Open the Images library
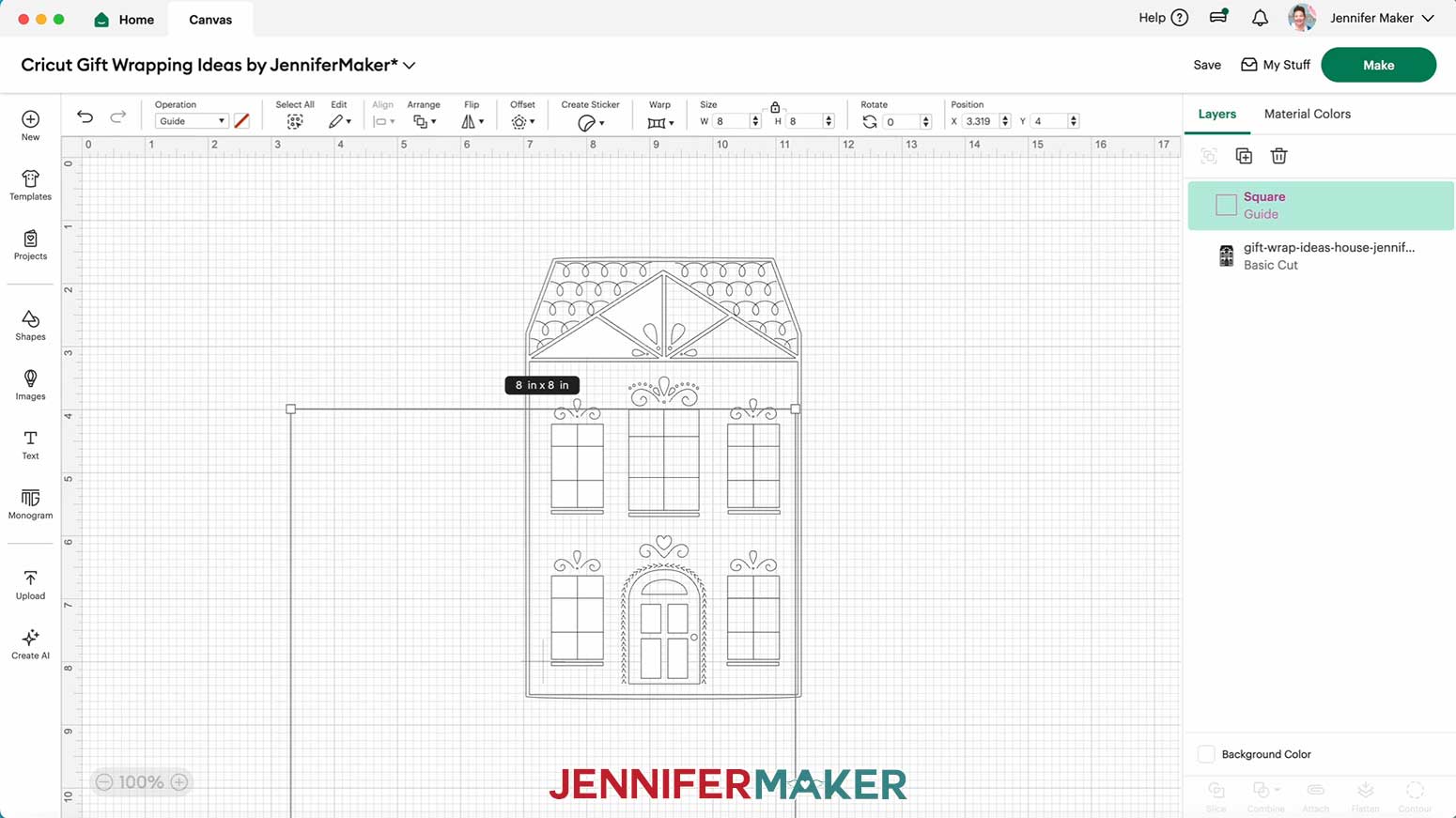The width and height of the screenshot is (1456, 818). 30,385
